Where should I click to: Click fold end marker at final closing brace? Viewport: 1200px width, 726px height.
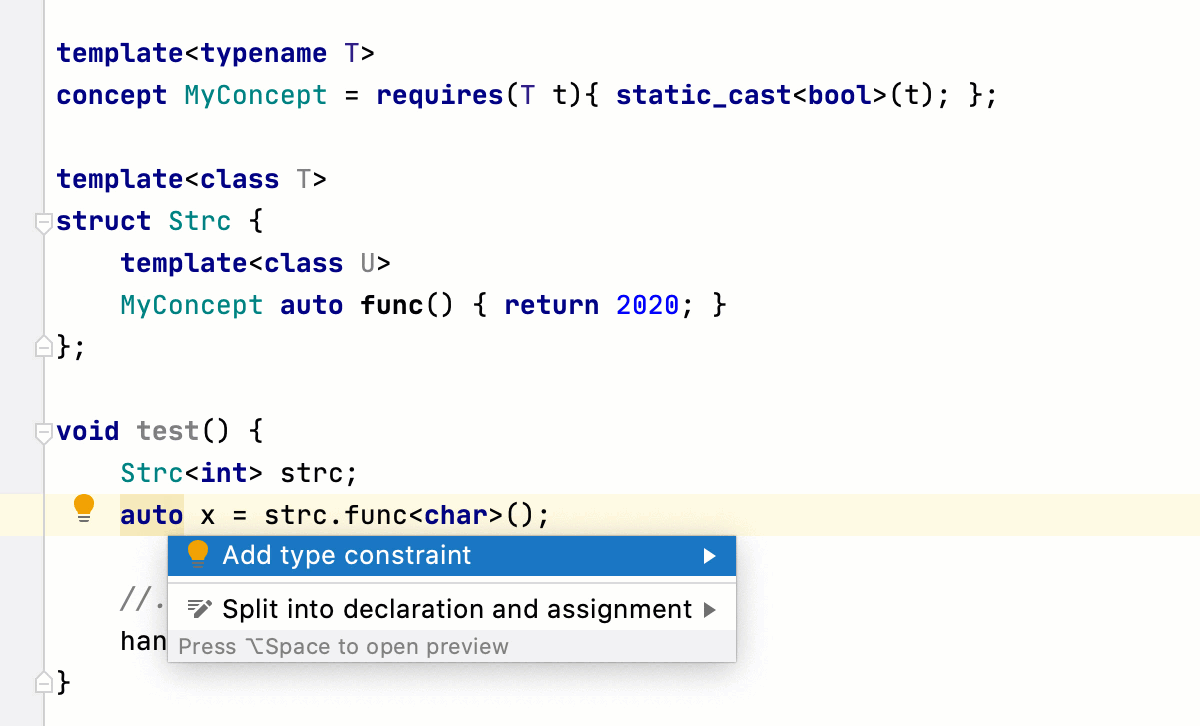(43, 683)
